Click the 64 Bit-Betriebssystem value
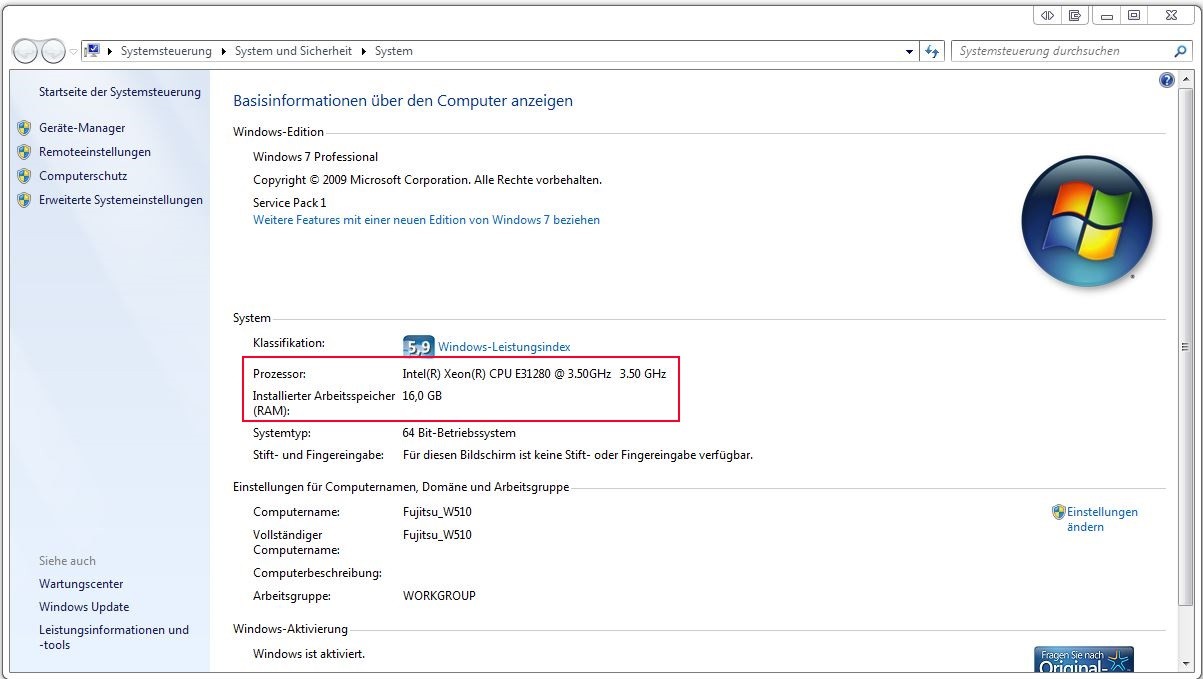Image resolution: width=1203 pixels, height=679 pixels. click(x=459, y=434)
